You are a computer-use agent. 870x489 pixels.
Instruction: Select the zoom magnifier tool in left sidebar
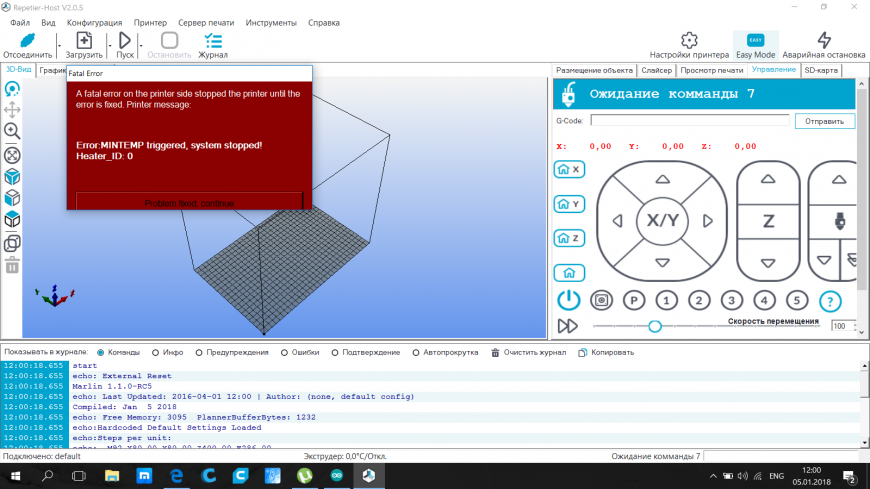click(x=12, y=130)
